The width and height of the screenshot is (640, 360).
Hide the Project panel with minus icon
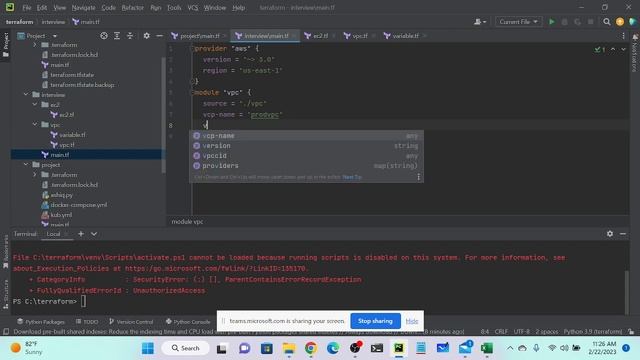[159, 36]
